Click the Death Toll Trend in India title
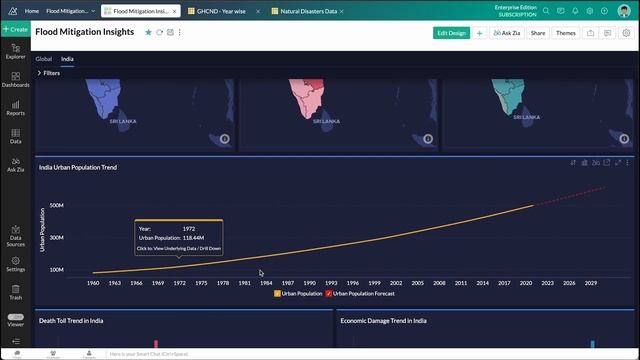Image resolution: width=640 pixels, height=360 pixels. (71, 321)
